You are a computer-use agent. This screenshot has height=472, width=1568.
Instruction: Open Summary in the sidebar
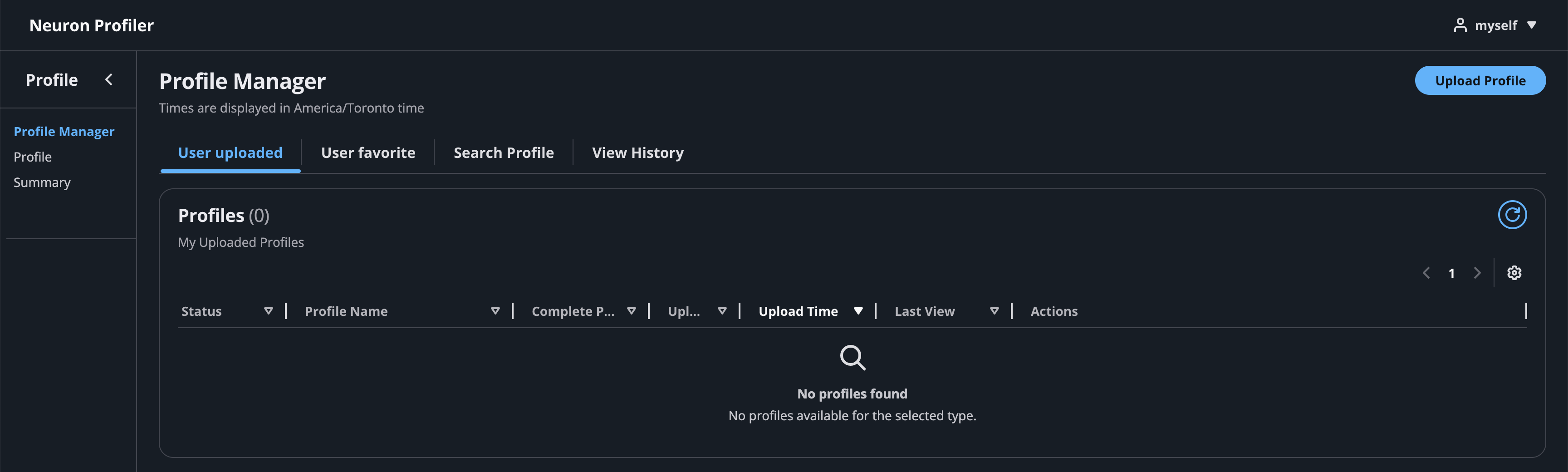tap(42, 183)
